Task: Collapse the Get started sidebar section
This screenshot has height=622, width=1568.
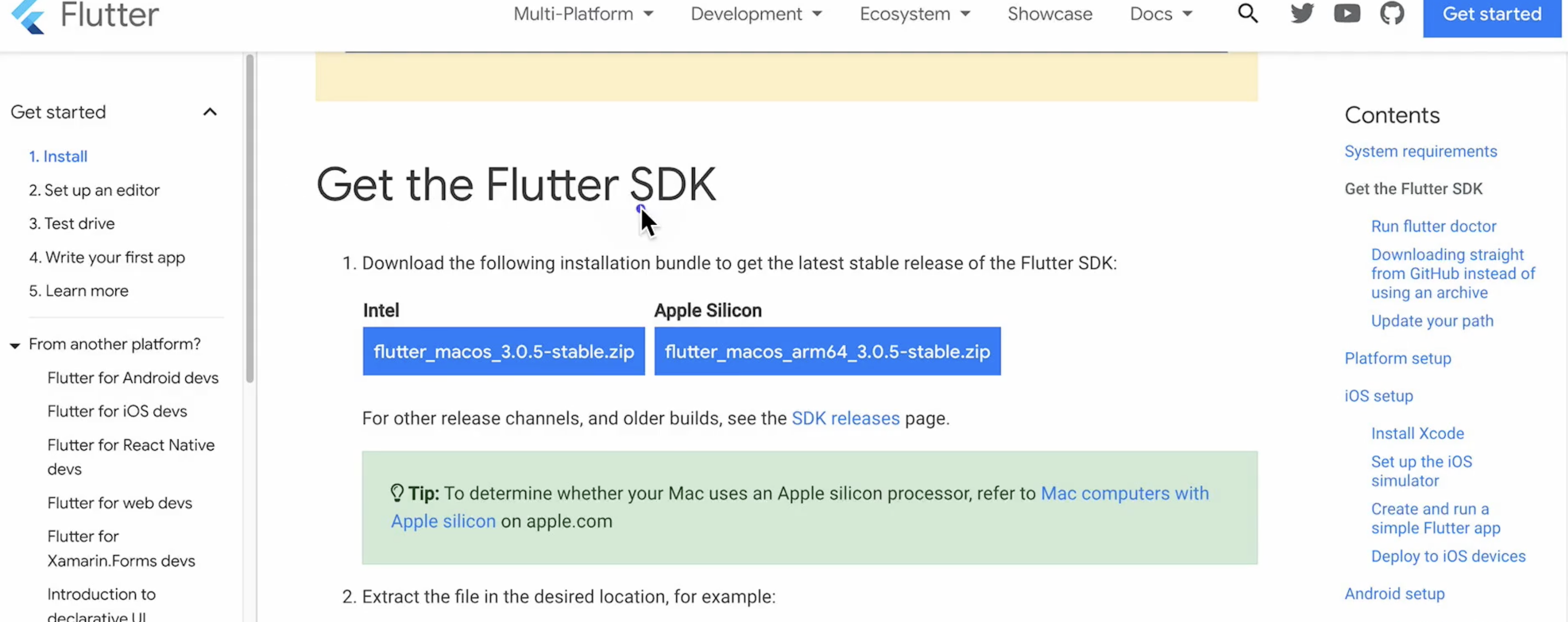Action: point(210,112)
